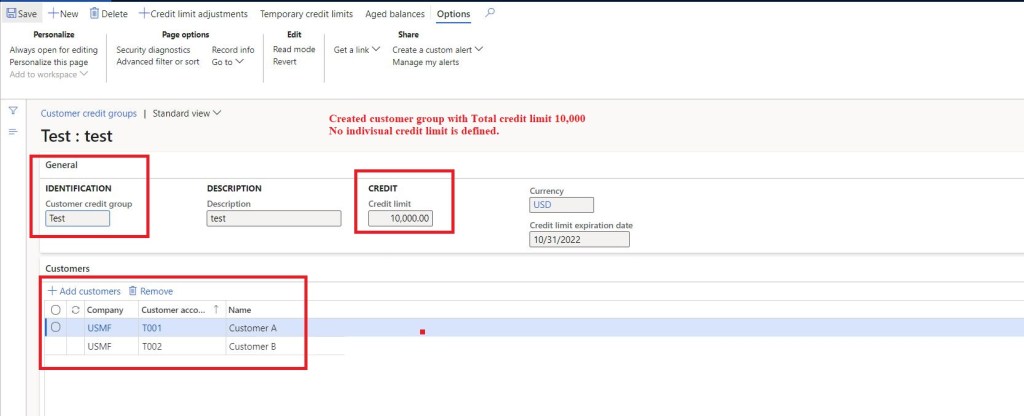Click the Remove trash icon in Customers
The height and width of the screenshot is (416, 1024).
click(133, 291)
